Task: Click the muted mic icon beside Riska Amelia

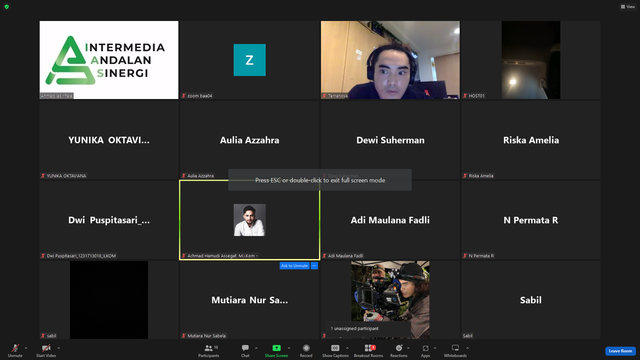Action: point(465,176)
